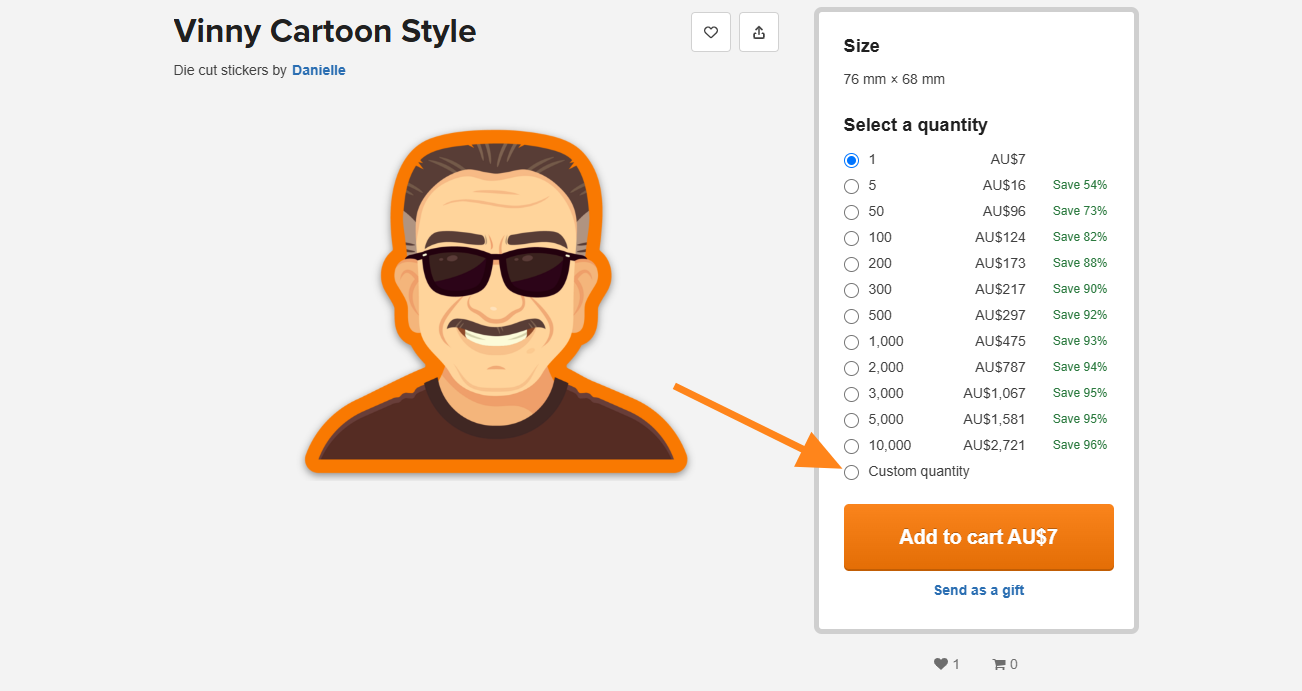Add Vinny Cartoon Style to favorites
Viewport: 1302px width, 691px height.
click(x=711, y=31)
